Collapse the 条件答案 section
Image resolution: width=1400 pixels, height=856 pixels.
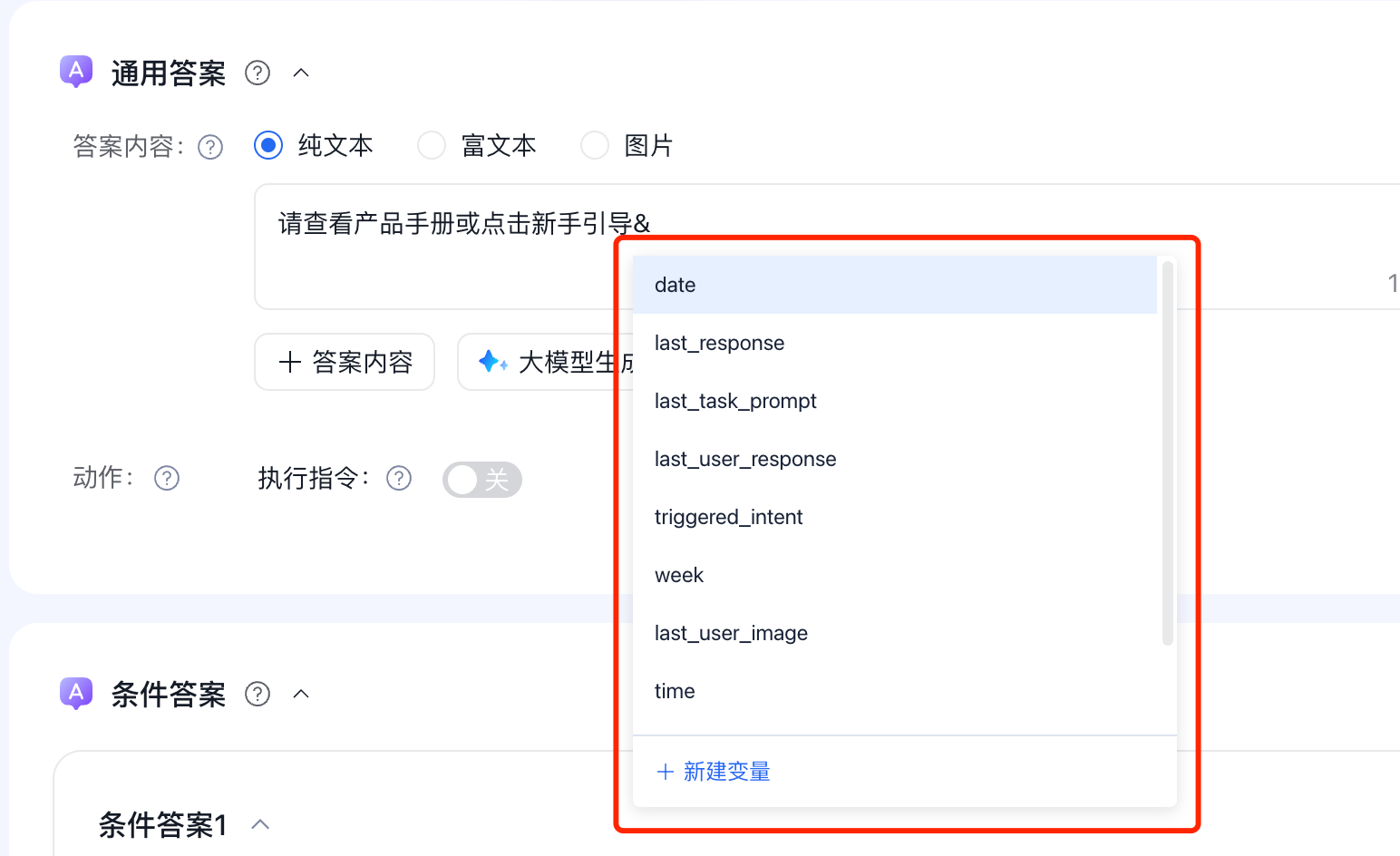pos(301,694)
